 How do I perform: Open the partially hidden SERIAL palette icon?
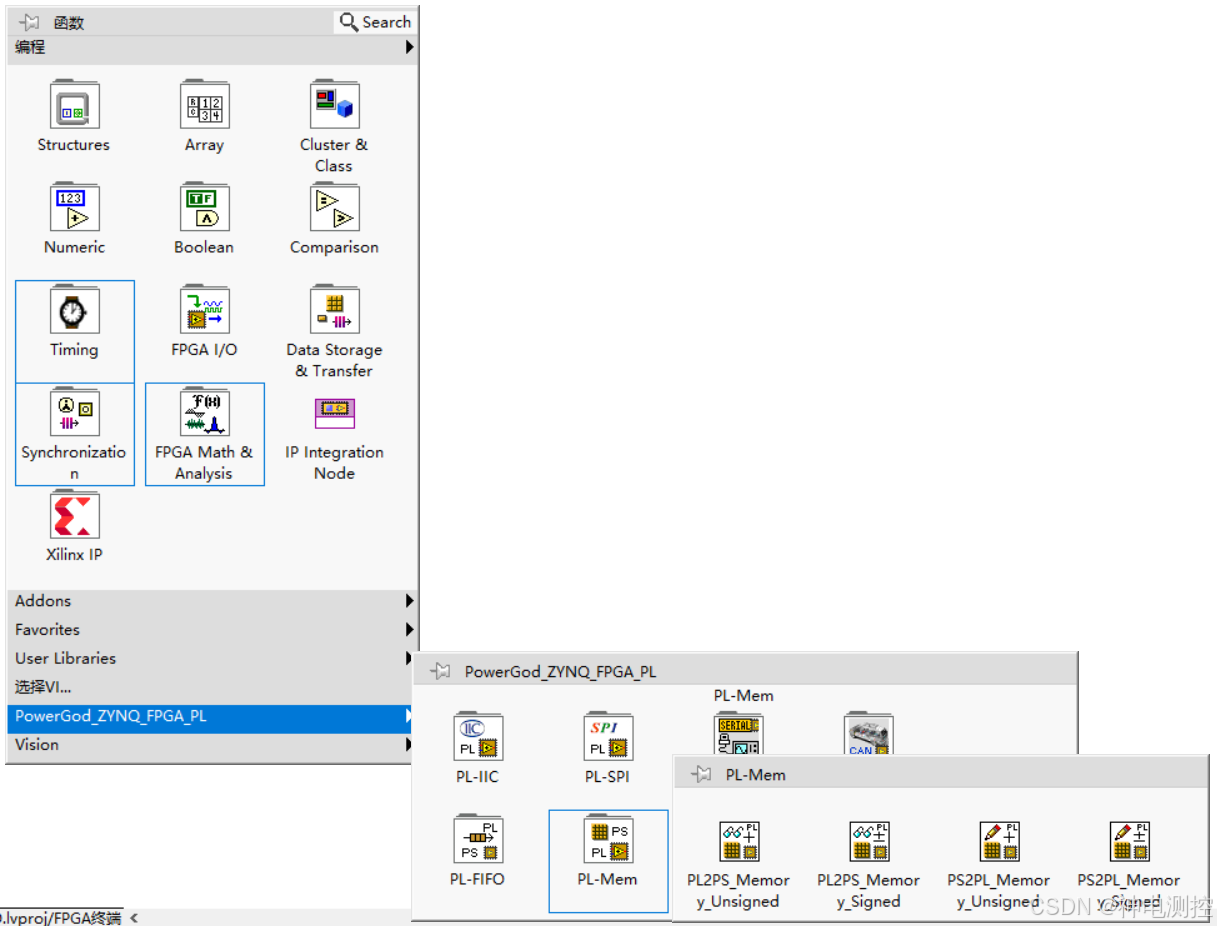(x=739, y=733)
